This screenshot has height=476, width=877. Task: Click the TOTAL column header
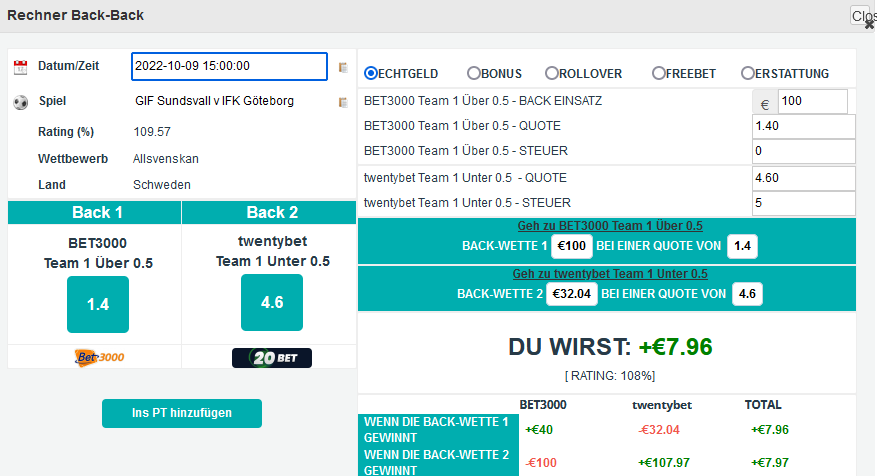click(763, 405)
